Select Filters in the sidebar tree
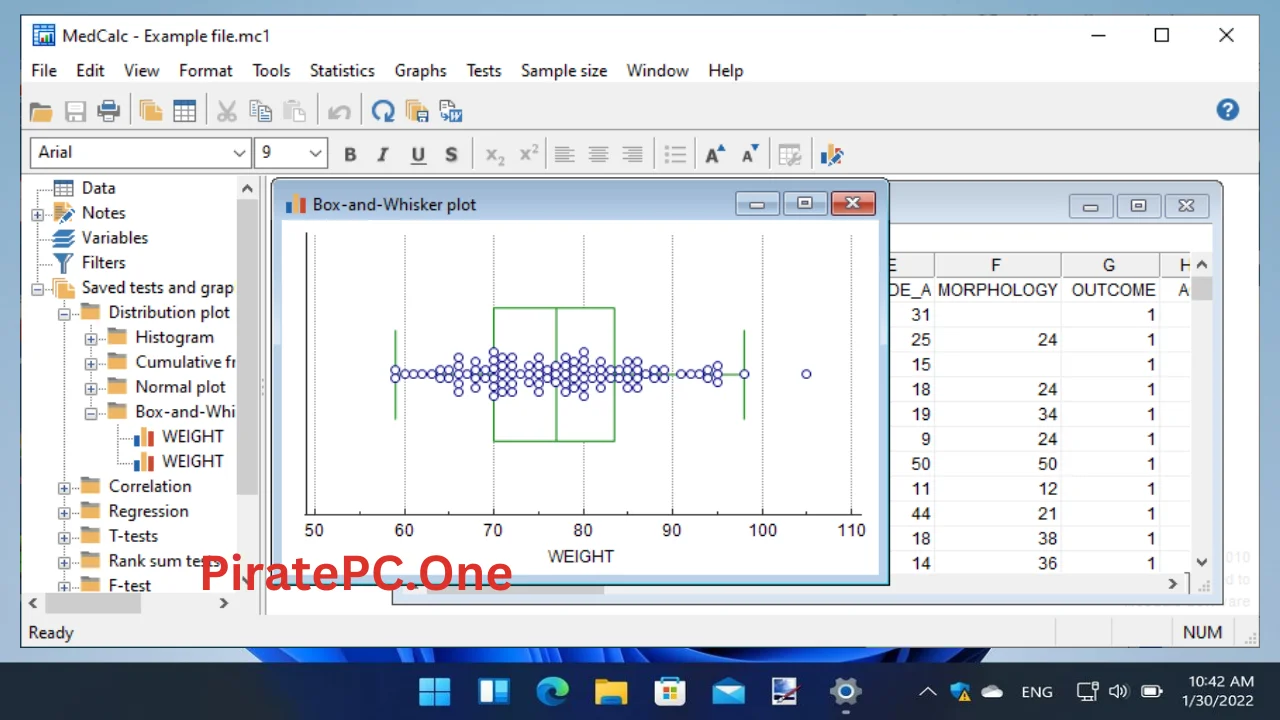This screenshot has height=720, width=1280. [x=104, y=263]
